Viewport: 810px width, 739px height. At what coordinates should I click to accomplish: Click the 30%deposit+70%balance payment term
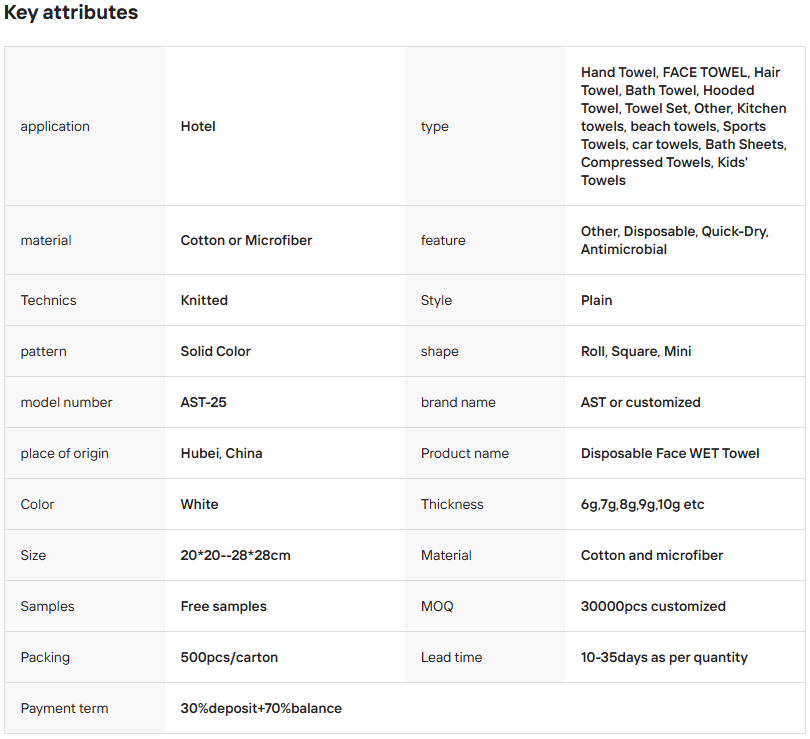[x=261, y=708]
